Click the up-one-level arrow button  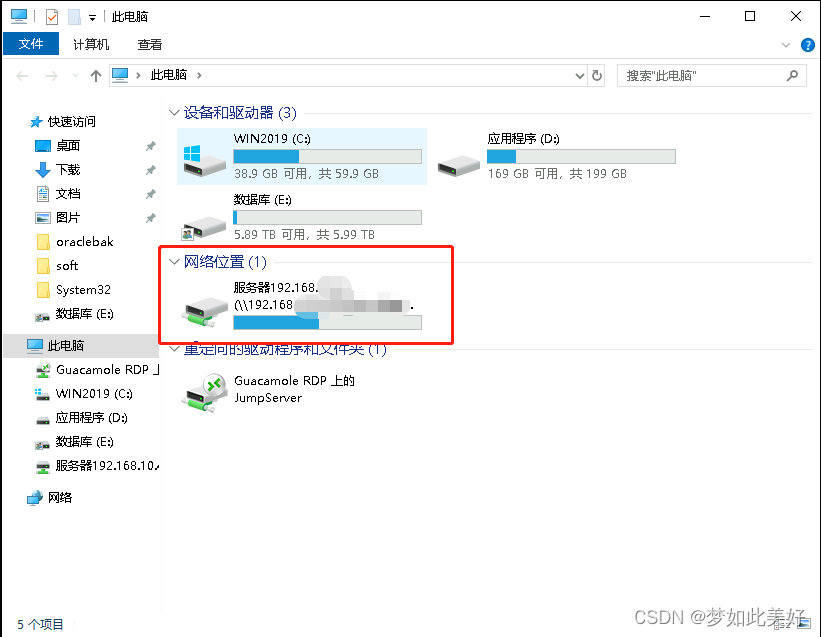tap(95, 76)
